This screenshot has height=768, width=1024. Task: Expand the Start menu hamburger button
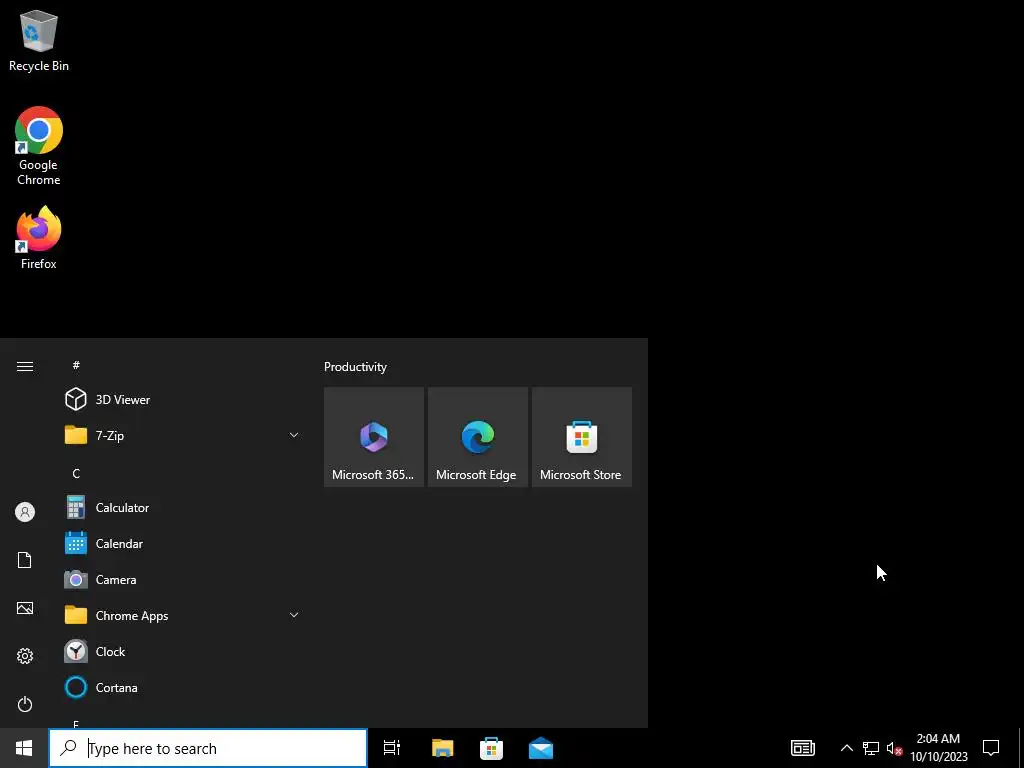click(25, 366)
